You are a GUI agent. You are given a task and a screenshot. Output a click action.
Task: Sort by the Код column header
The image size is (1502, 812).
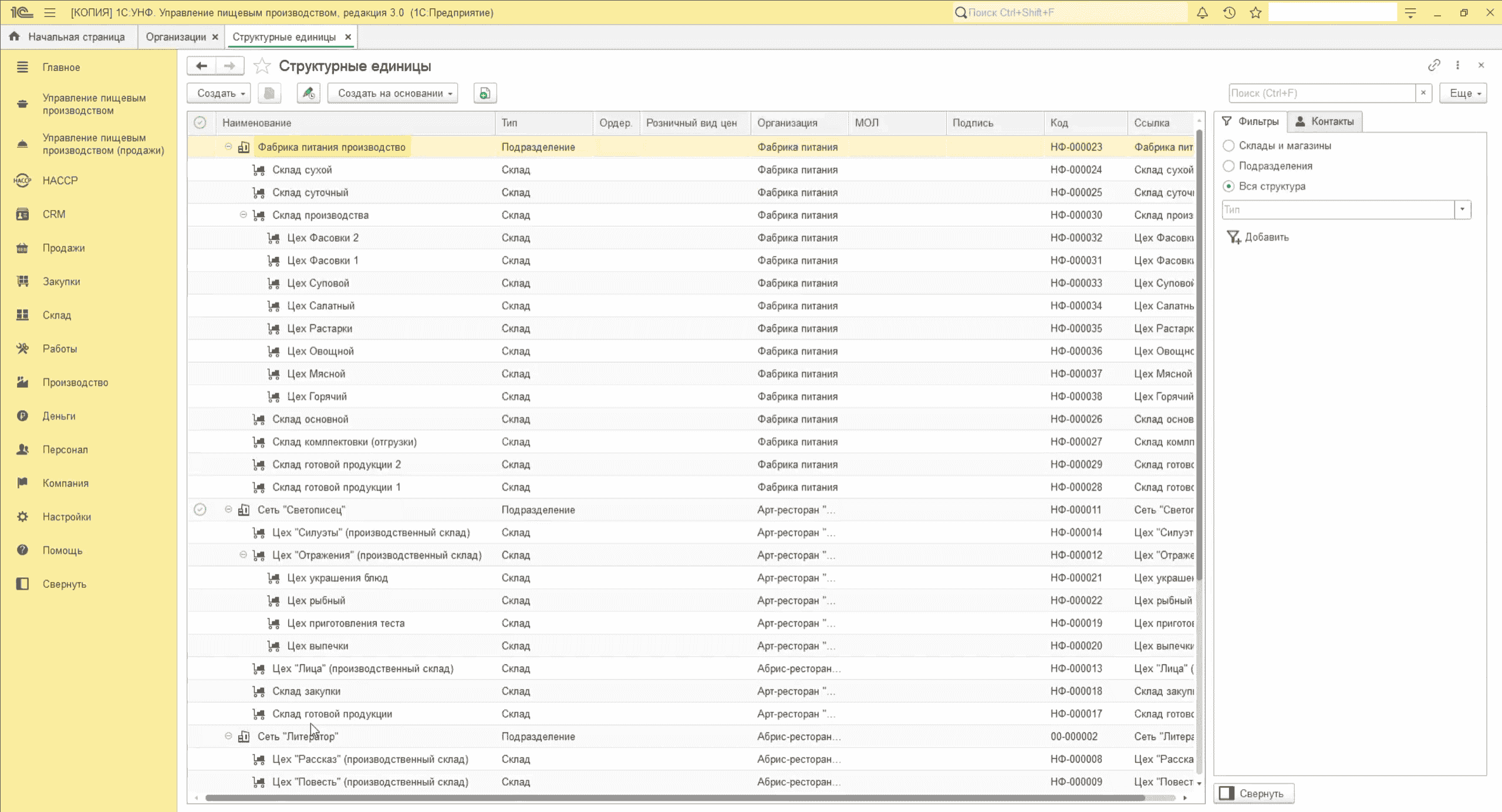[1086, 123]
